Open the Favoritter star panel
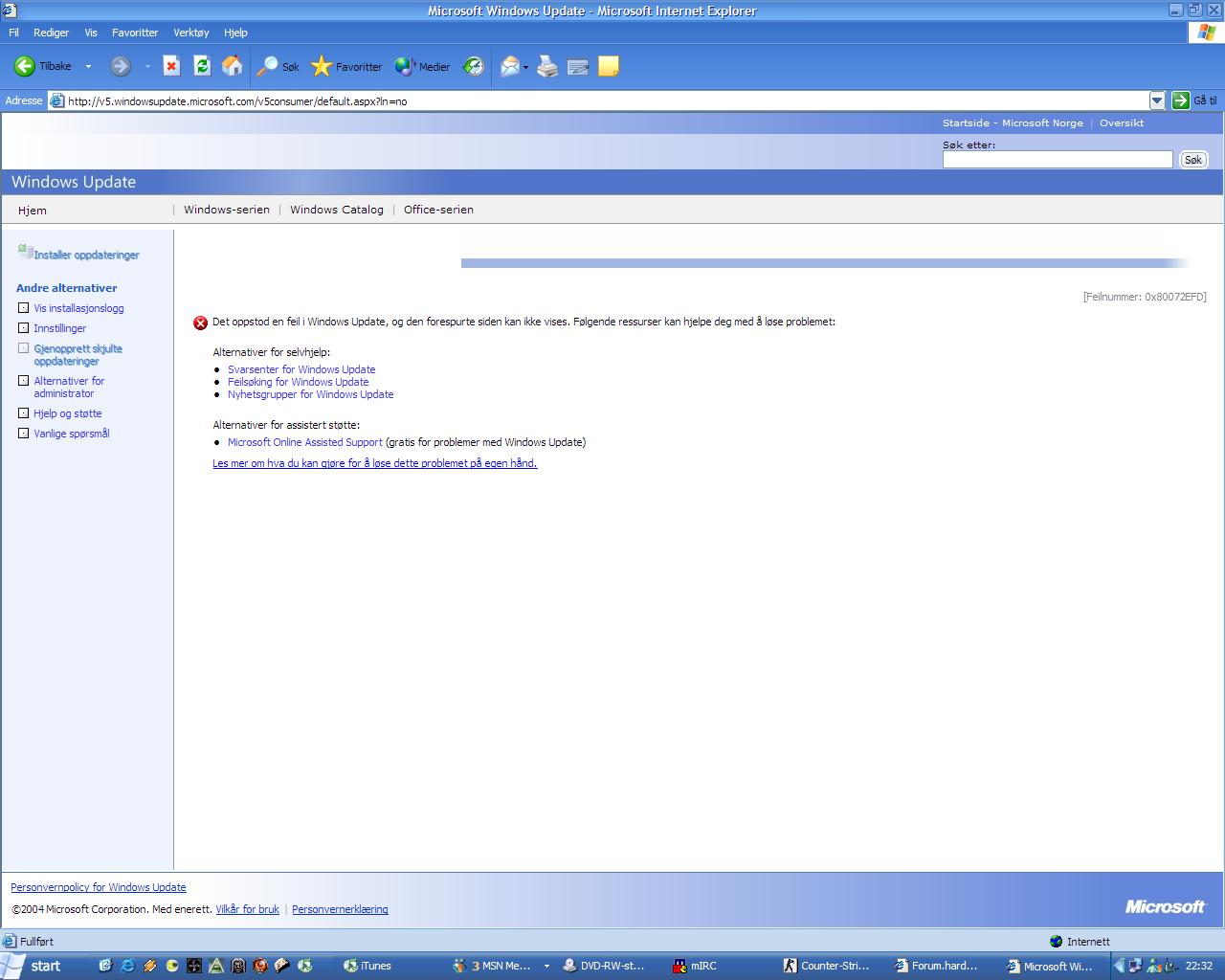This screenshot has width=1225, height=980. point(346,66)
